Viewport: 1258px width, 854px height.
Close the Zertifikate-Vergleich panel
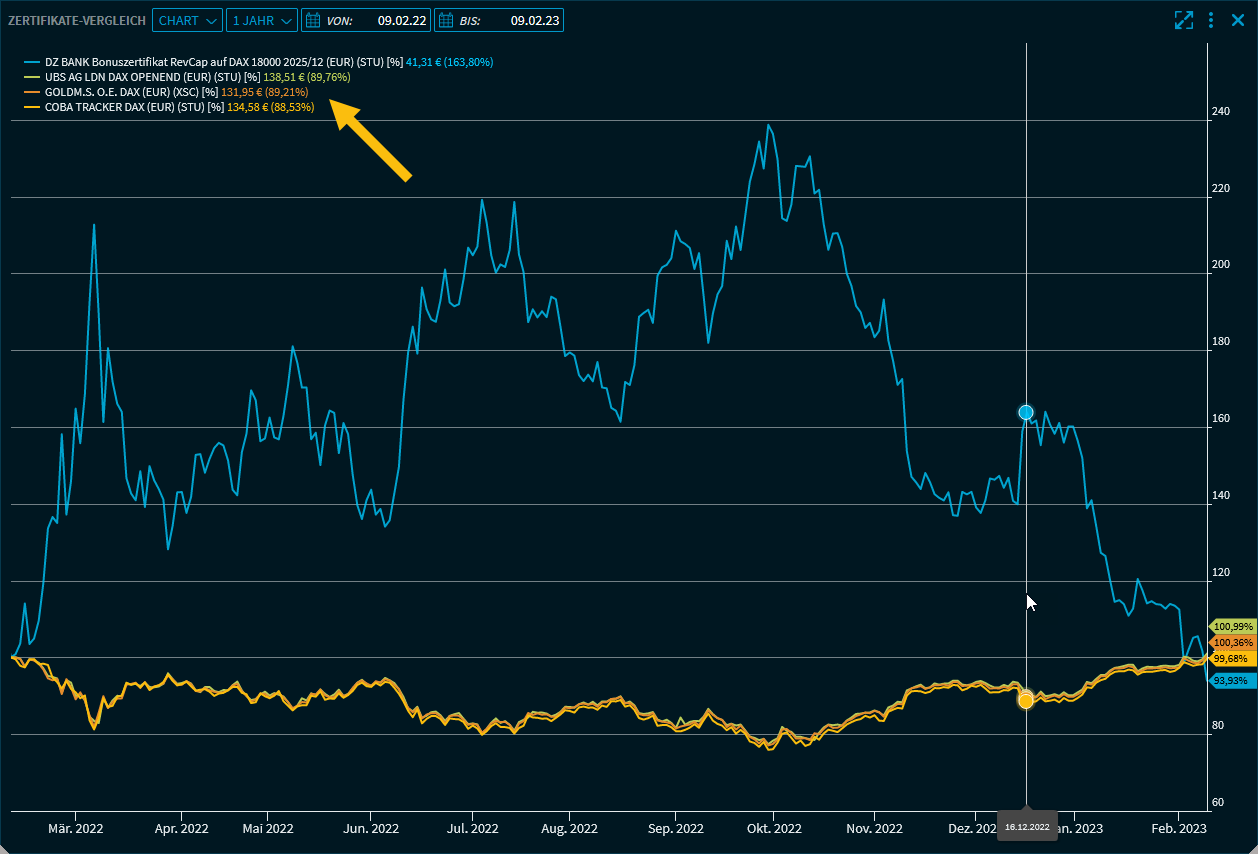[x=1237, y=20]
